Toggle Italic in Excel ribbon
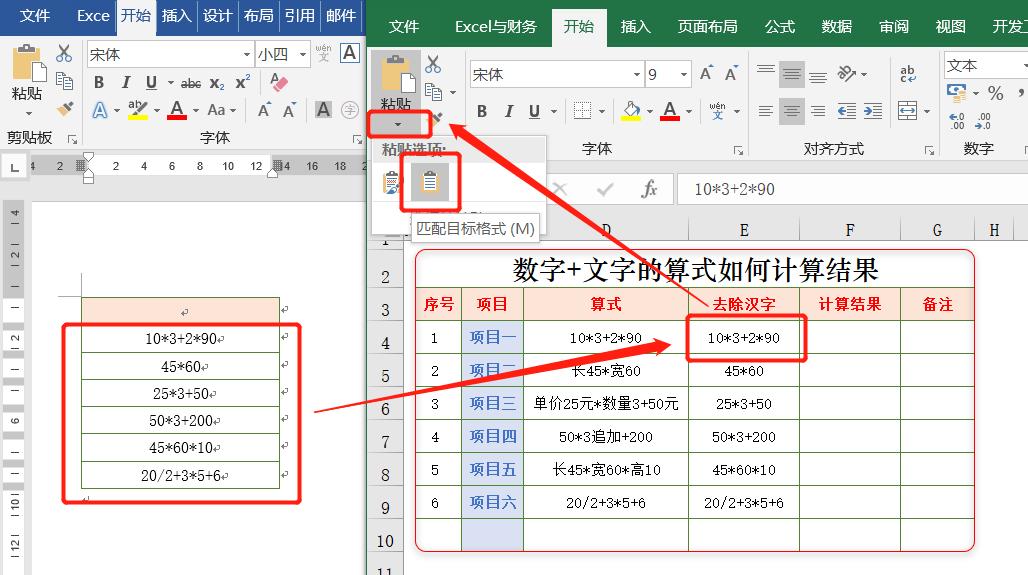This screenshot has width=1028, height=575. [508, 111]
